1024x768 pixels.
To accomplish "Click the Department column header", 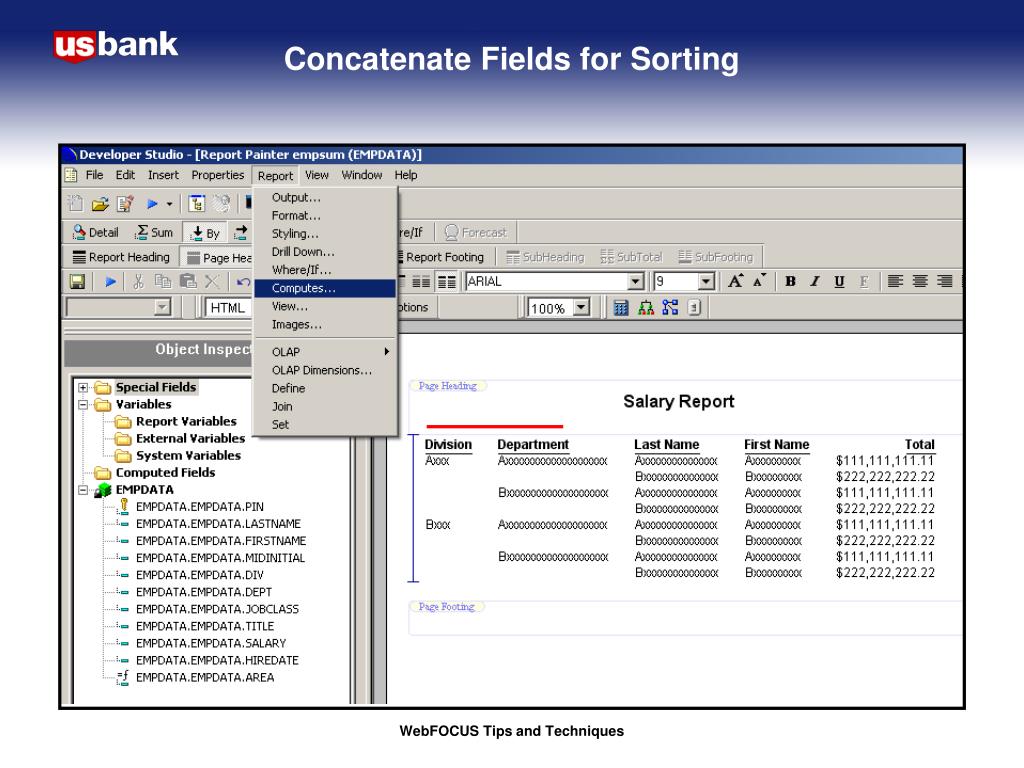I will [533, 444].
